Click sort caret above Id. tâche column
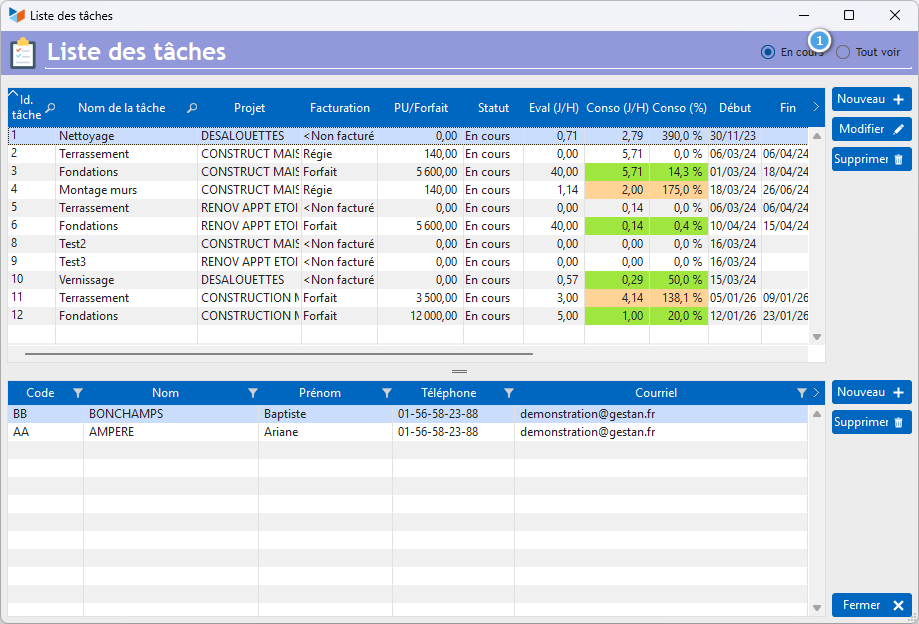The width and height of the screenshot is (919, 624). tap(13, 93)
